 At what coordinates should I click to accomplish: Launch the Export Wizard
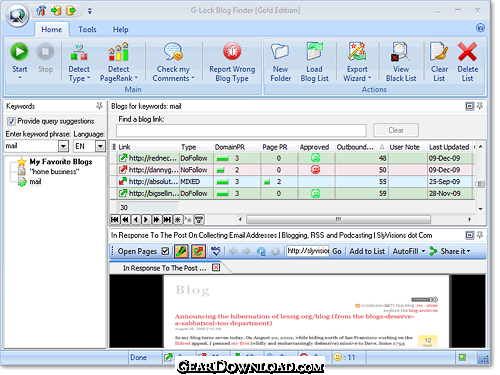point(357,62)
